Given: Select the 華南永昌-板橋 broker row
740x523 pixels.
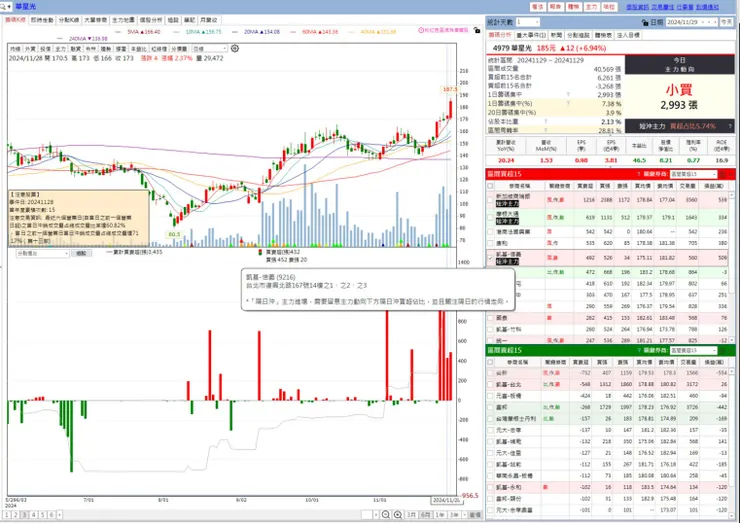Looking at the screenshot, I should click(608, 475).
